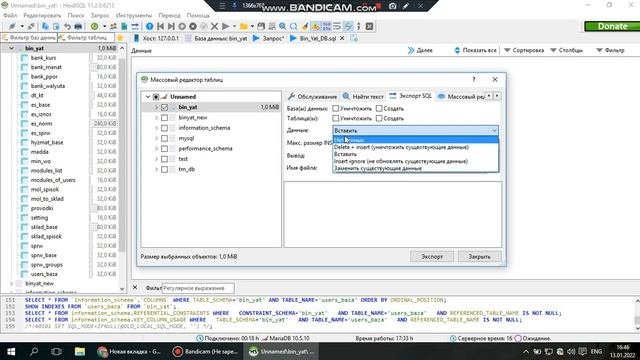The height and width of the screenshot is (360, 640).
Task: Open the 'Данные' combo box arrow
Action: tap(494, 131)
